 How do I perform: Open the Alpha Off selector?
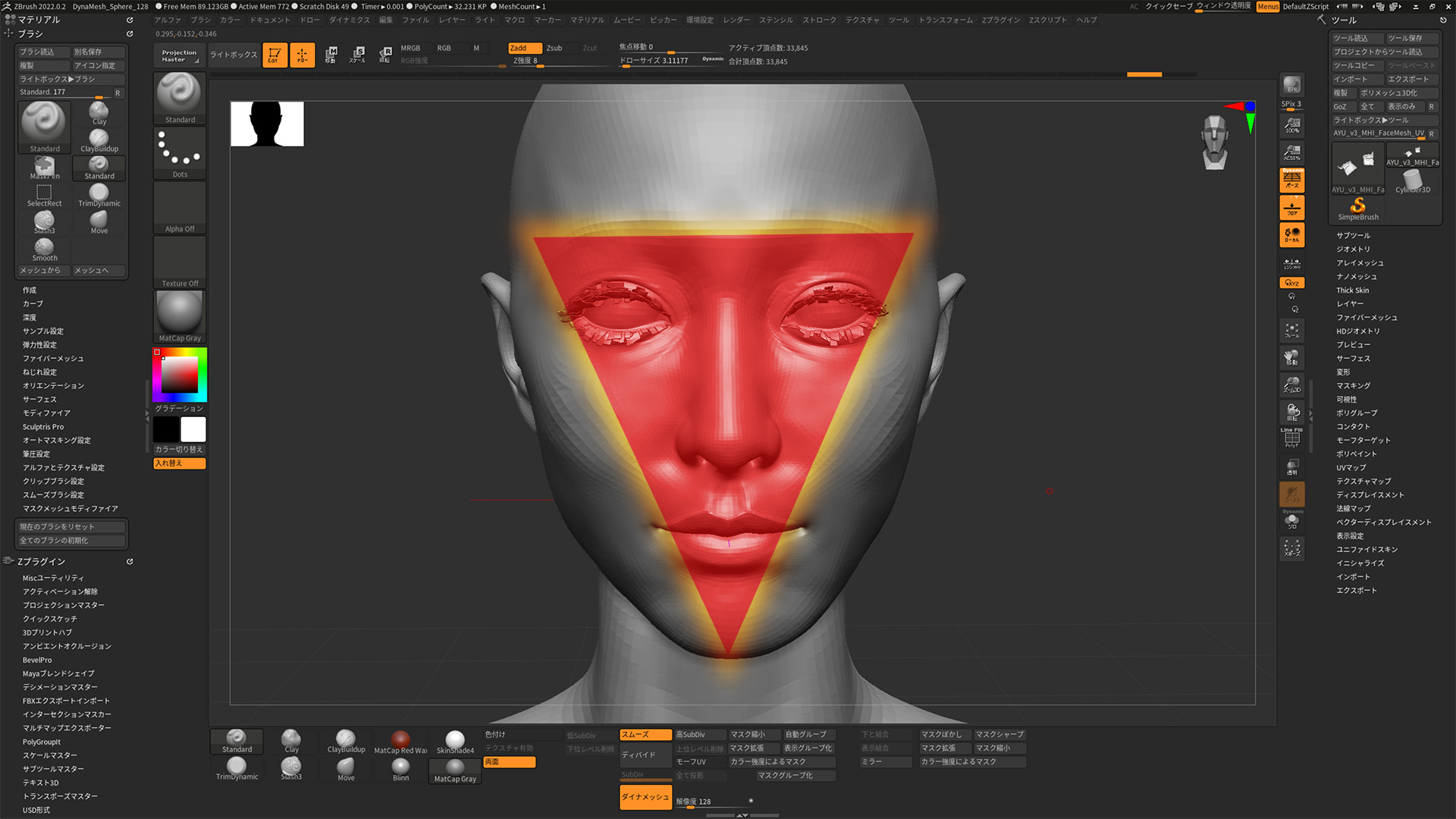click(x=180, y=207)
